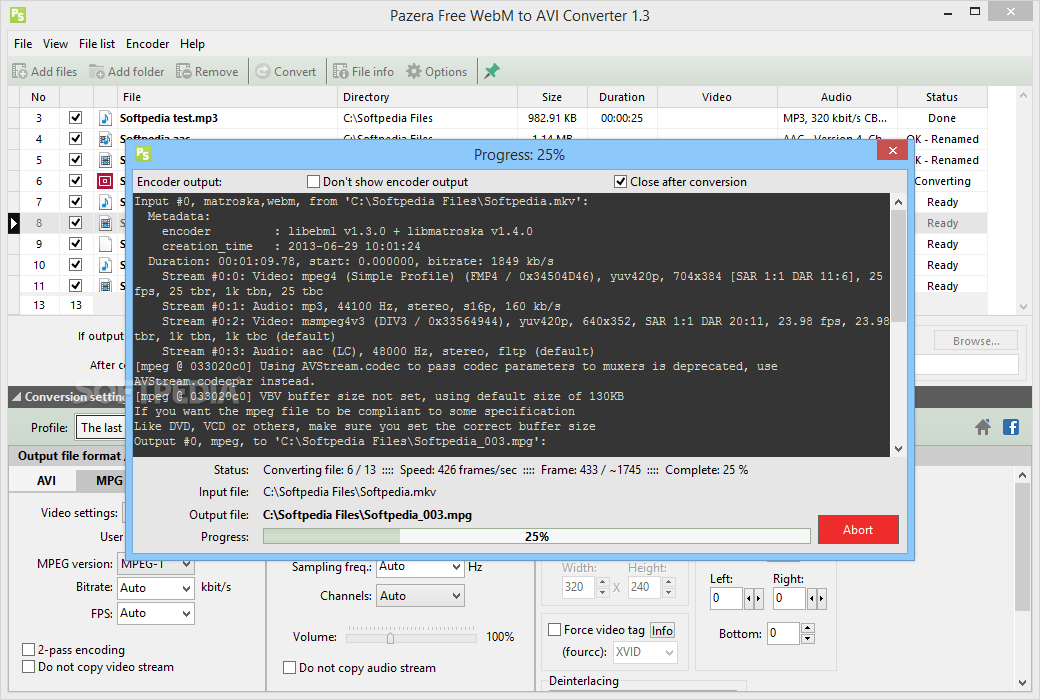Open the MPEG version dropdown

187,564
